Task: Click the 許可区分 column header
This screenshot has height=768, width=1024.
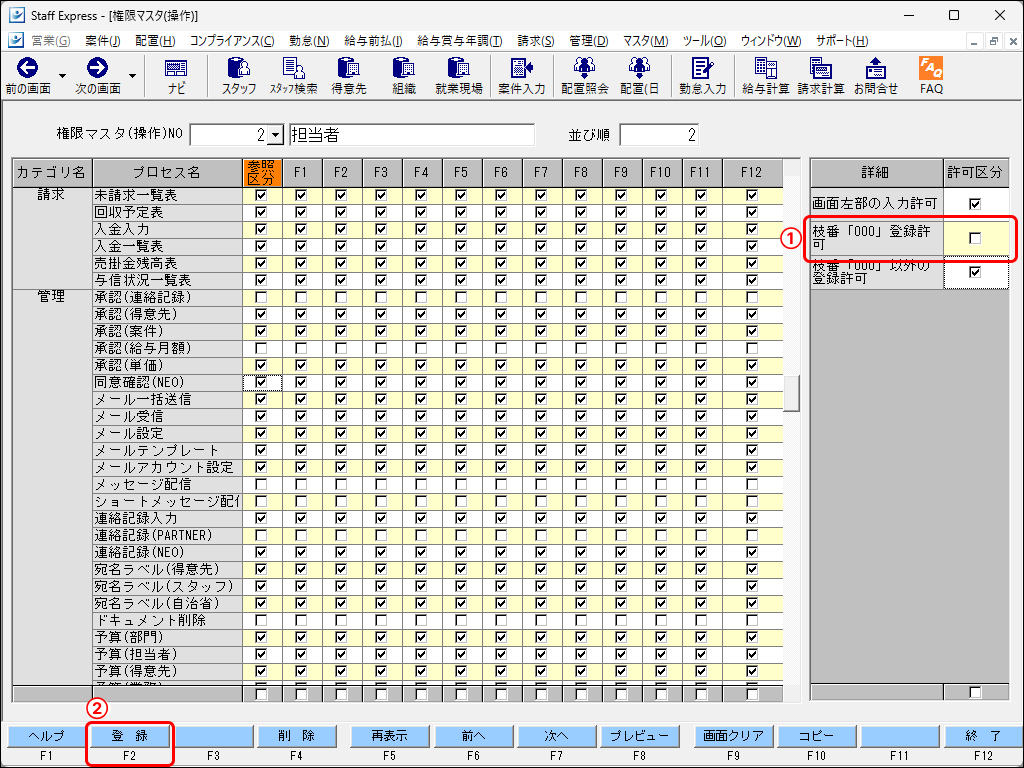Action: click(x=975, y=172)
